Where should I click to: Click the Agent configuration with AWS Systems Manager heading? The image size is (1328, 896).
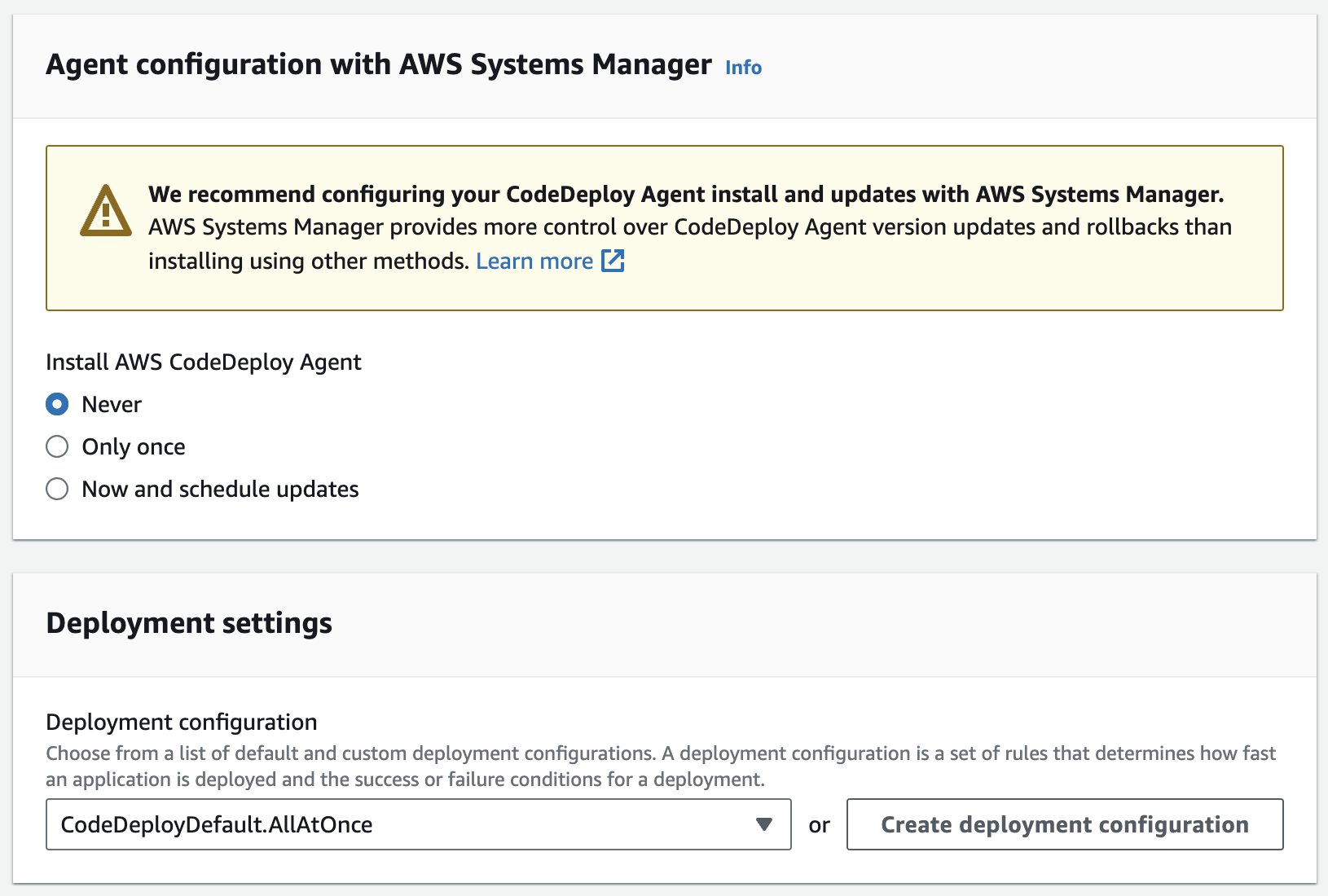pos(378,64)
